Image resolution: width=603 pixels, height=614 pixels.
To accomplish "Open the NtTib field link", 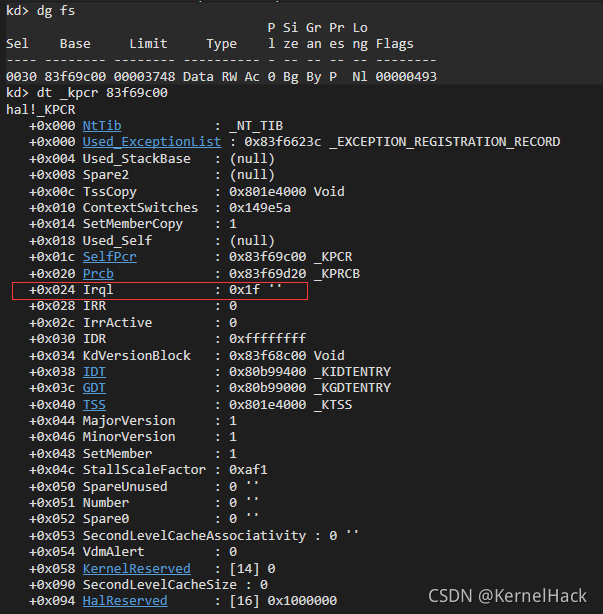I will (x=102, y=126).
